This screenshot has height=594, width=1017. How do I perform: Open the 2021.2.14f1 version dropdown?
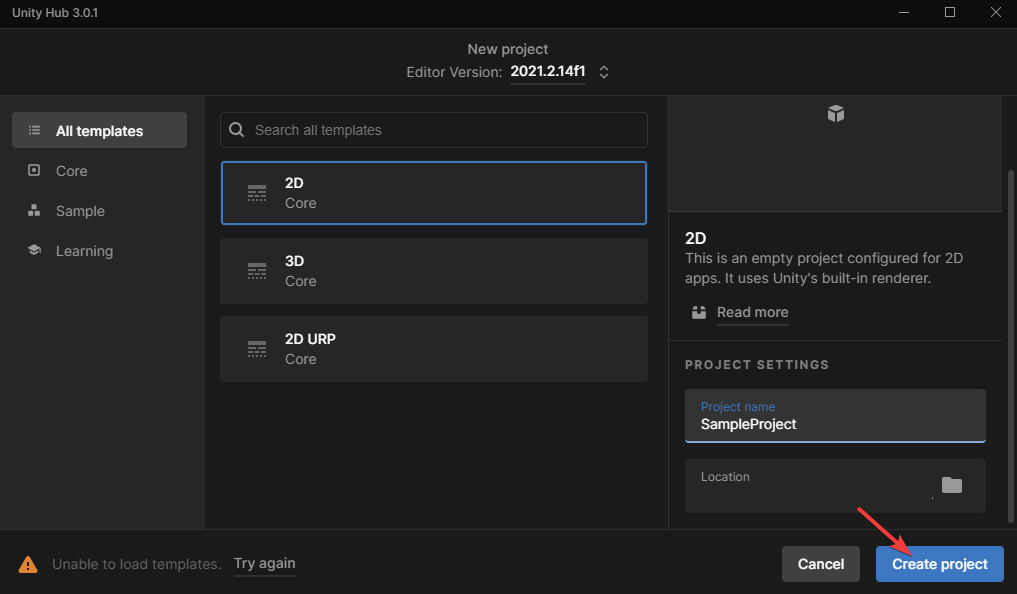pyautogui.click(x=547, y=71)
